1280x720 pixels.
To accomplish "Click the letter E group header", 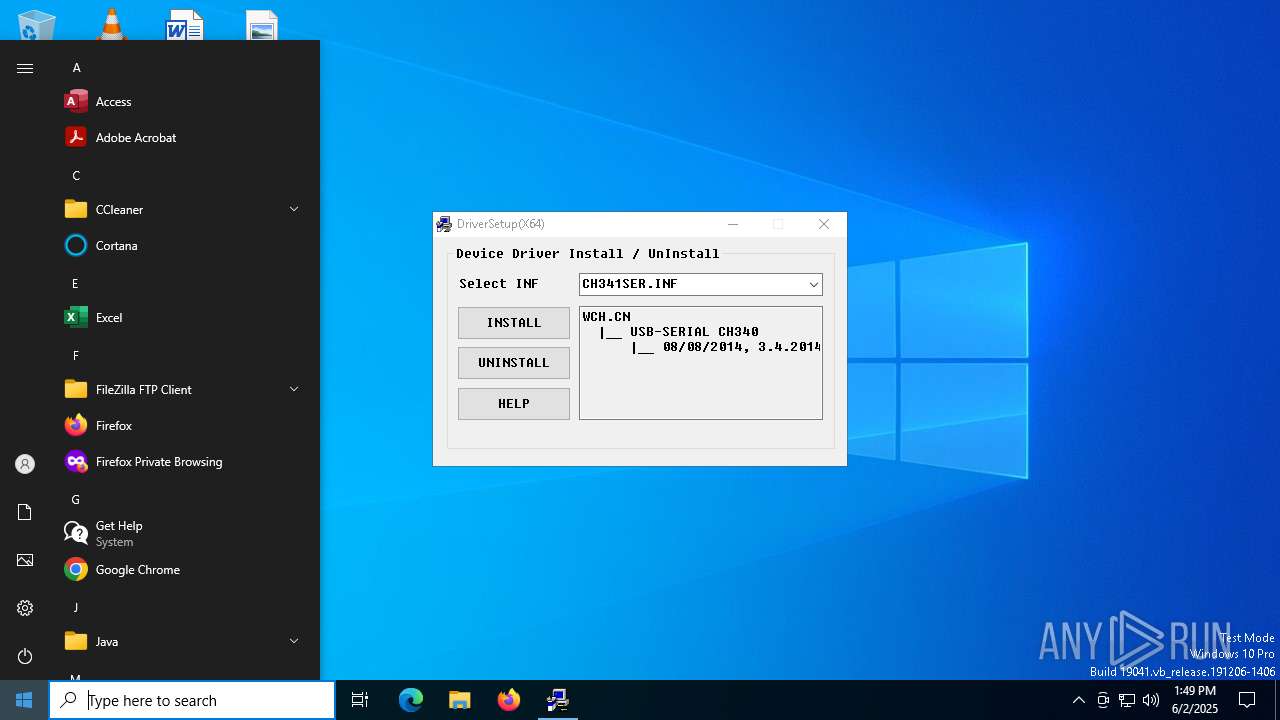I will (x=75, y=284).
